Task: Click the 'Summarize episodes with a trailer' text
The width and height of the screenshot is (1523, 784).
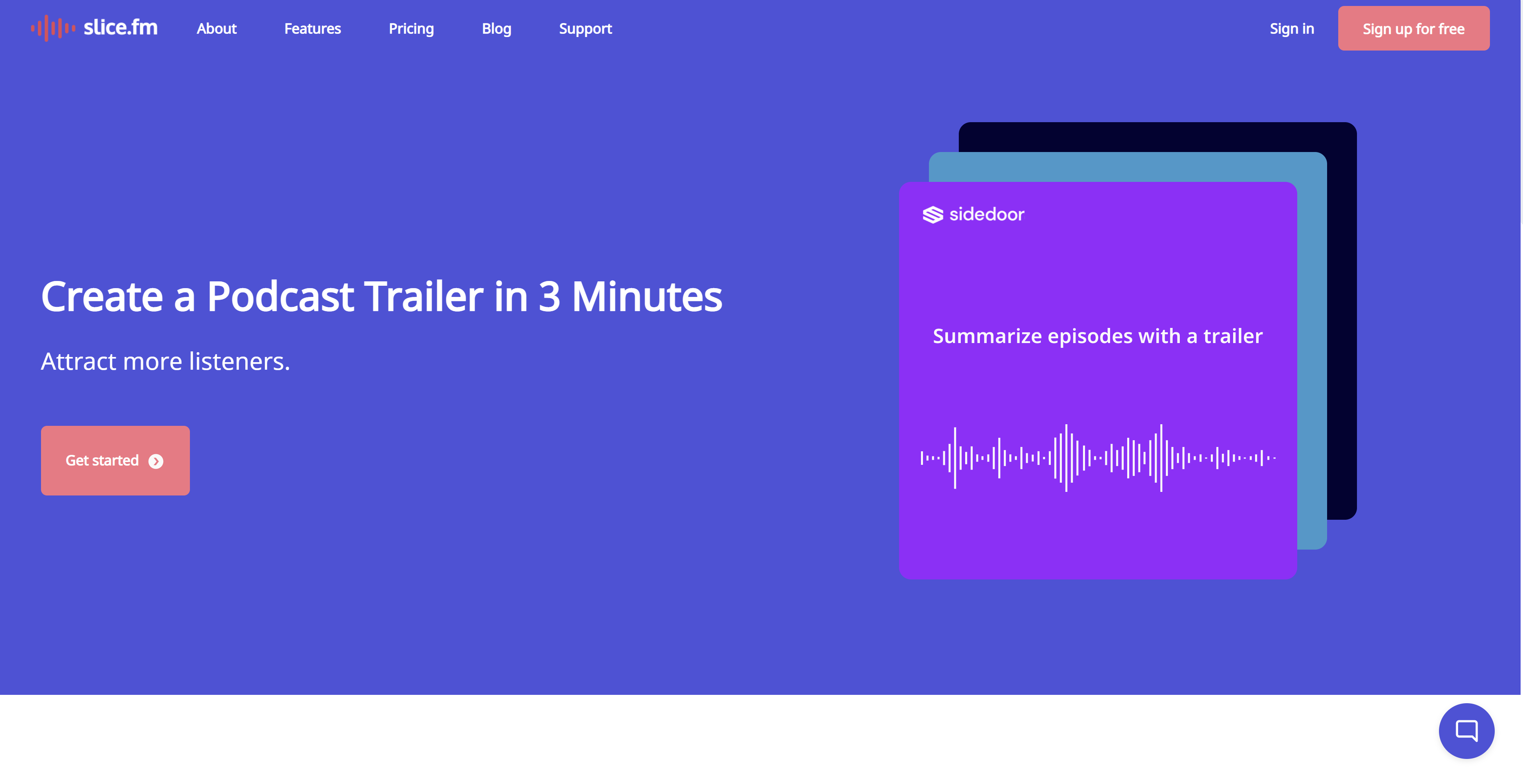Action: point(1097,335)
